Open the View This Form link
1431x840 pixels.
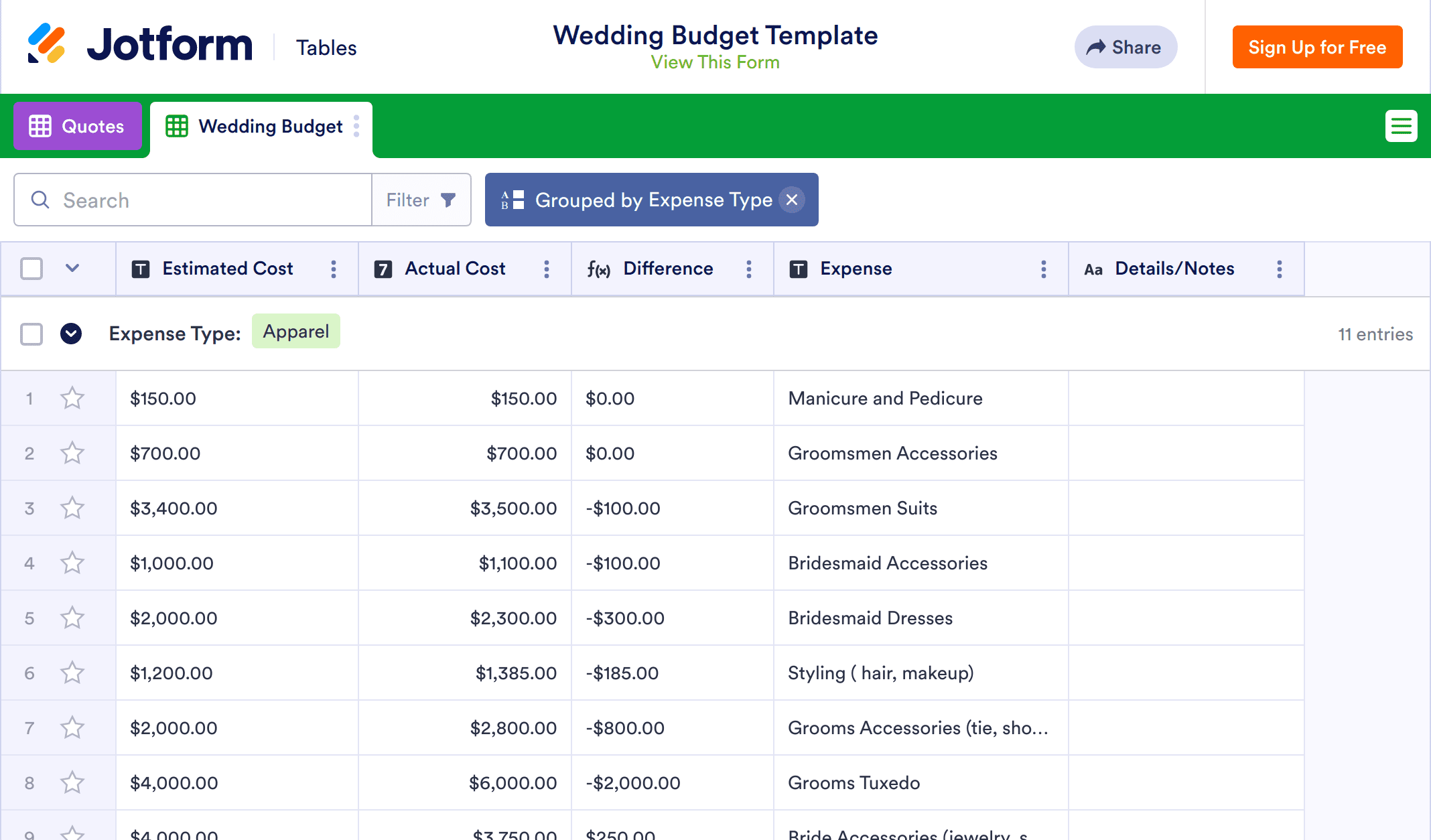715,62
